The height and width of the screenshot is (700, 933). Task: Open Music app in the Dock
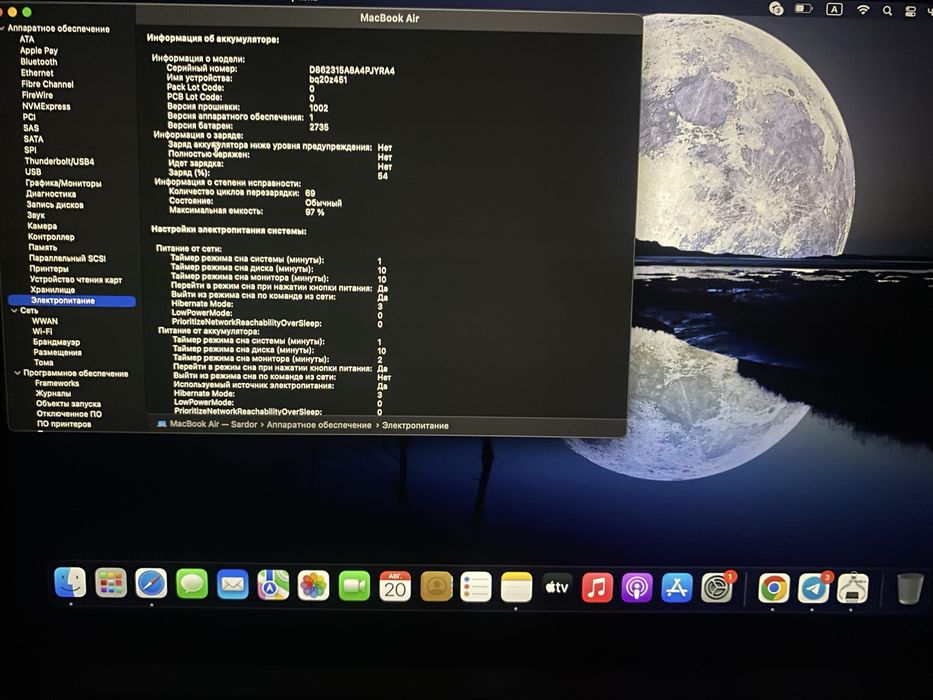click(597, 588)
